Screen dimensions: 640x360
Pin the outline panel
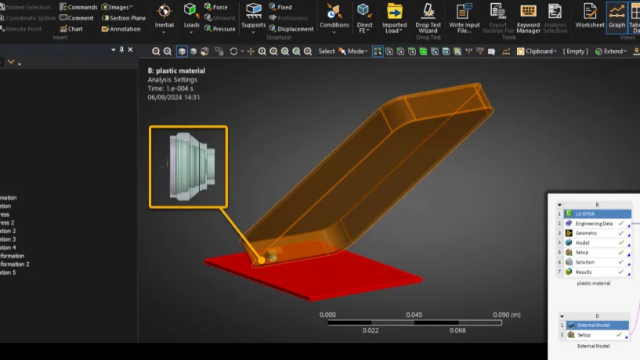(x=122, y=49)
